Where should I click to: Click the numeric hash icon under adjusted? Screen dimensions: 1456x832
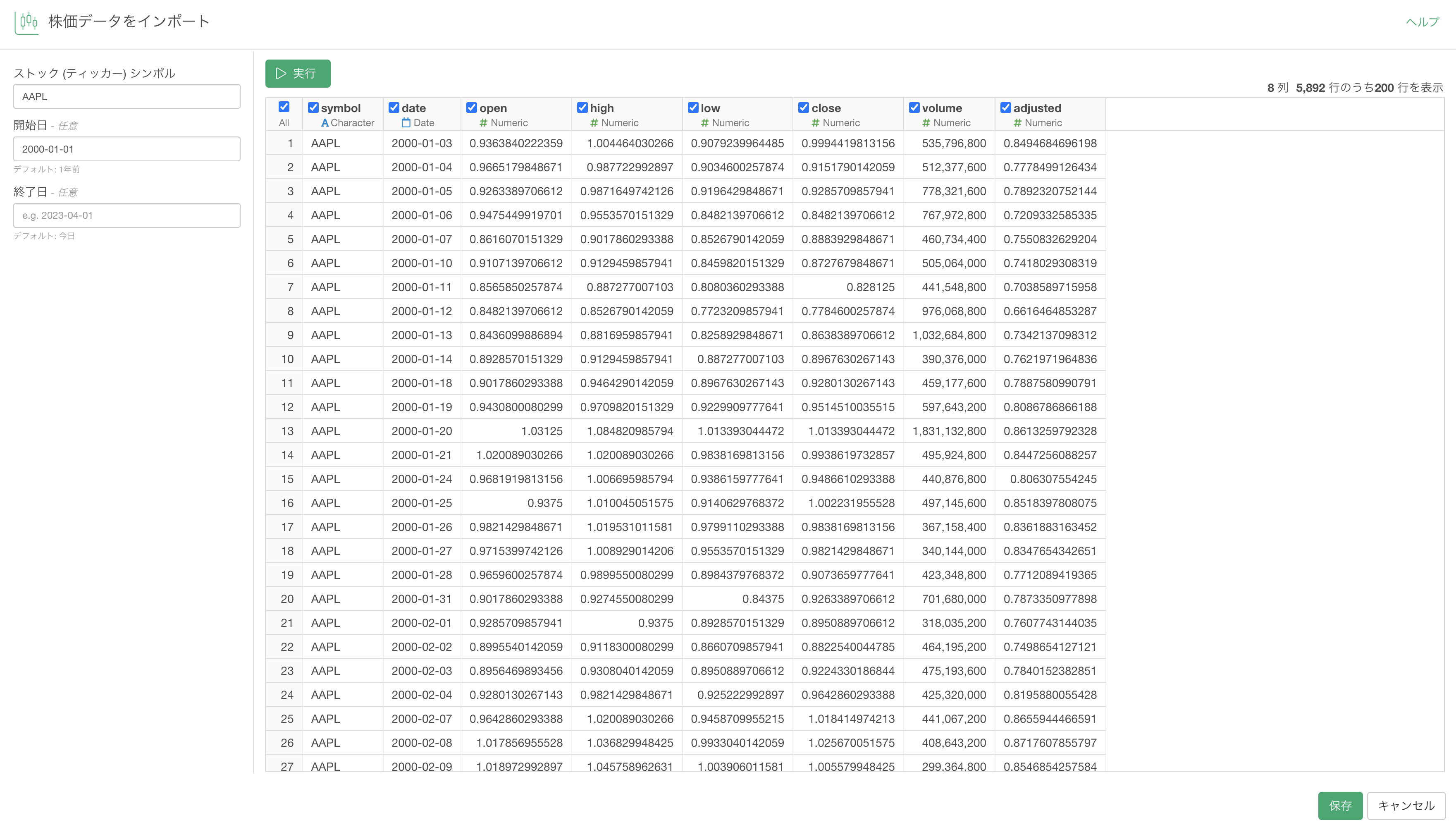1017,123
